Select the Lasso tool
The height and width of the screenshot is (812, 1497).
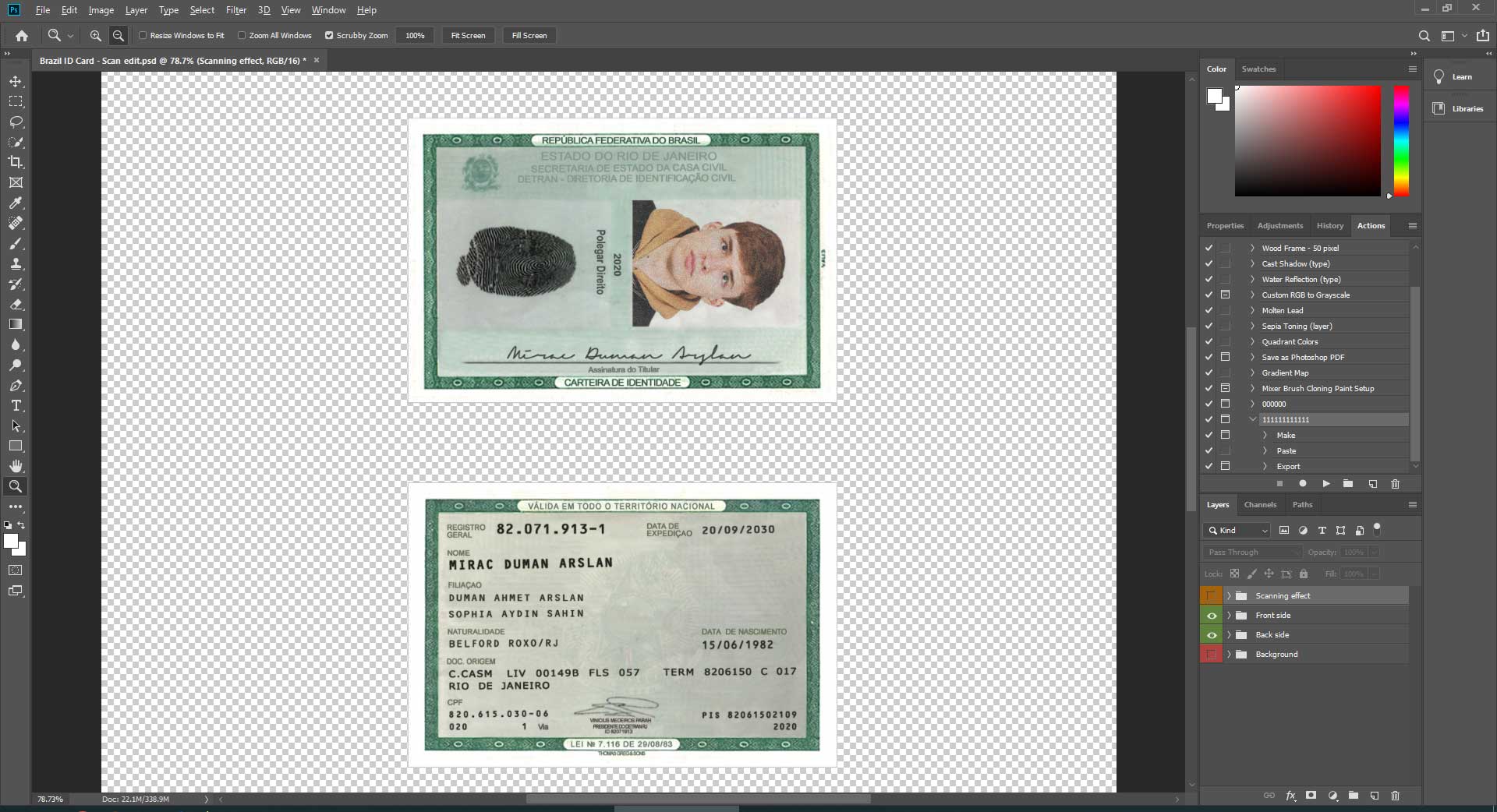click(16, 122)
